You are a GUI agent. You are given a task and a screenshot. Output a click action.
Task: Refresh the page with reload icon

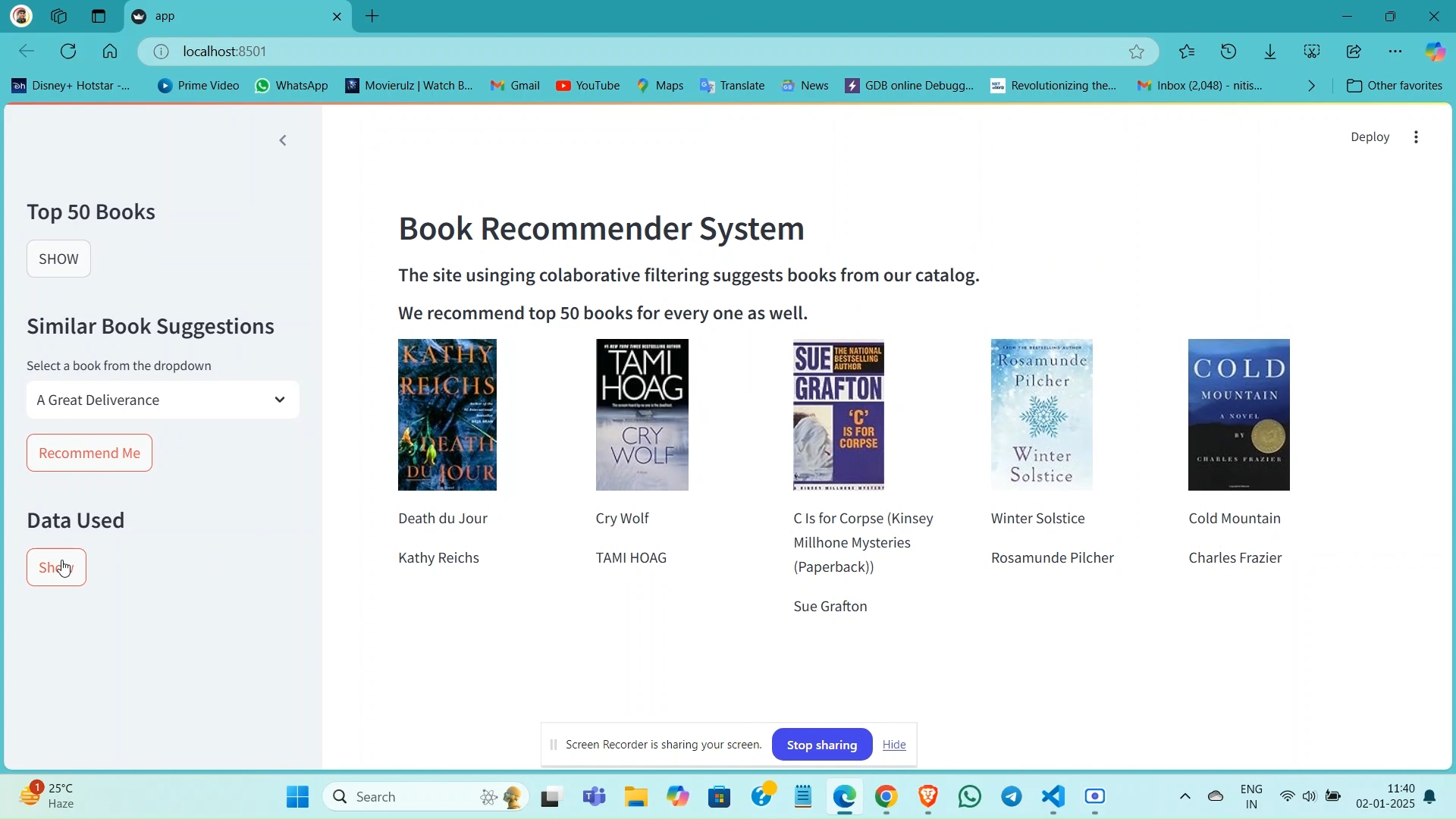(68, 52)
